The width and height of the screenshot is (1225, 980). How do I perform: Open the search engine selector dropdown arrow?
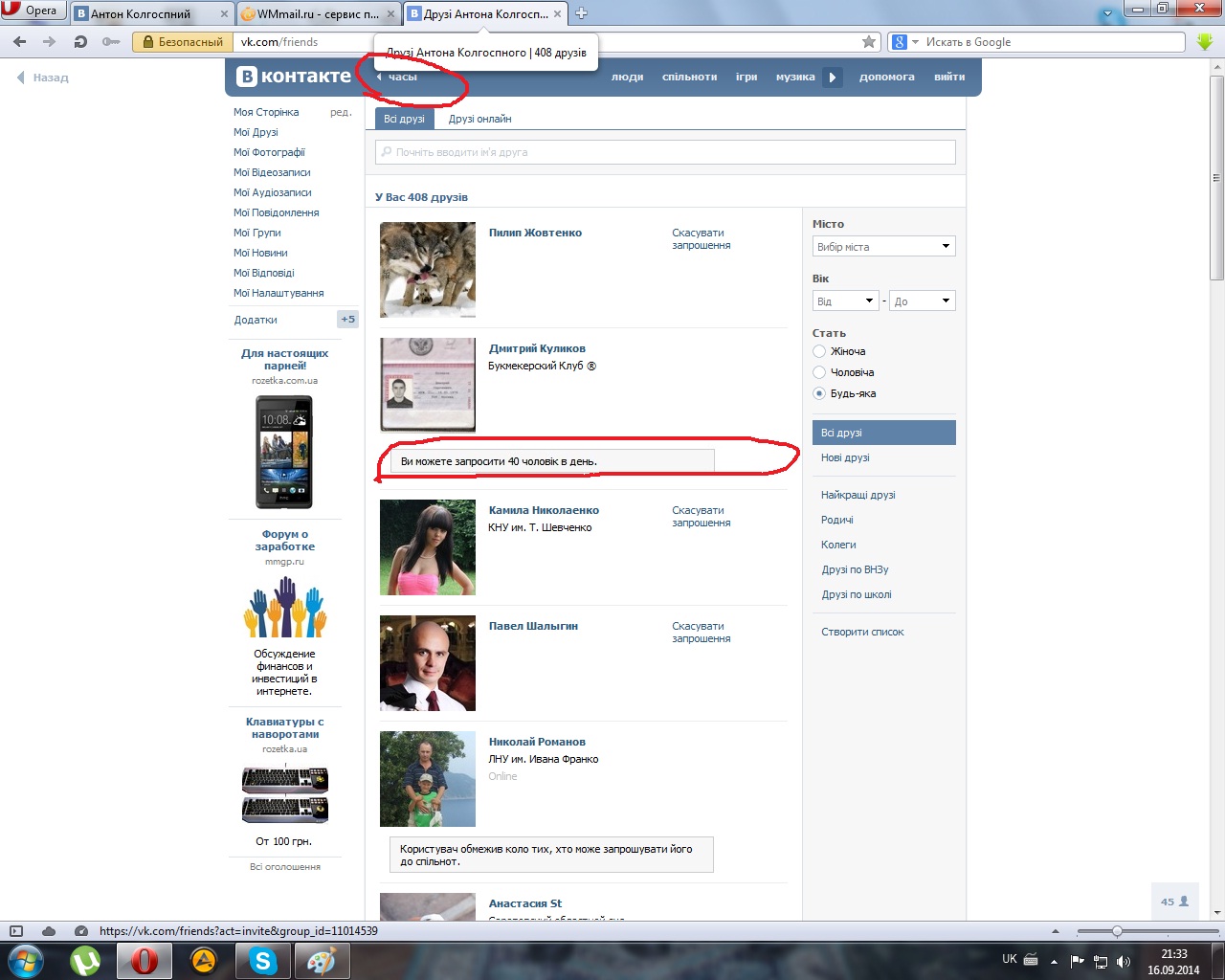point(915,42)
